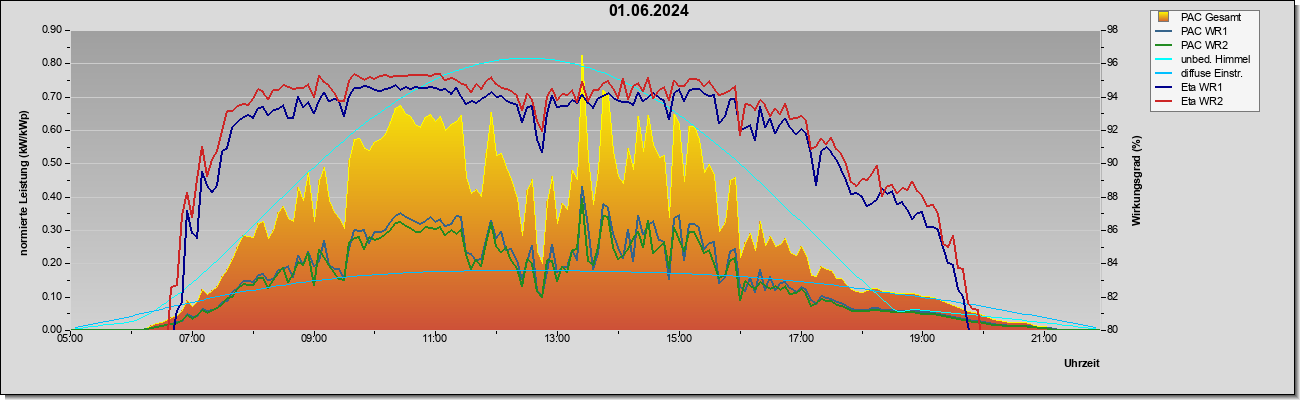Click the unbed. Himmel legend entry
1300x400 pixels.
(x=1203, y=60)
